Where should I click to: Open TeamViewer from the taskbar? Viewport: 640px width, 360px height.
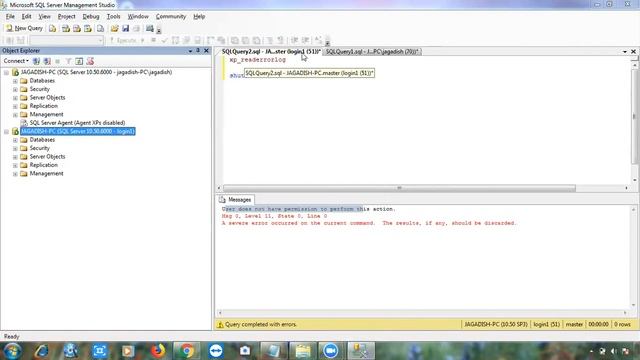(x=216, y=351)
